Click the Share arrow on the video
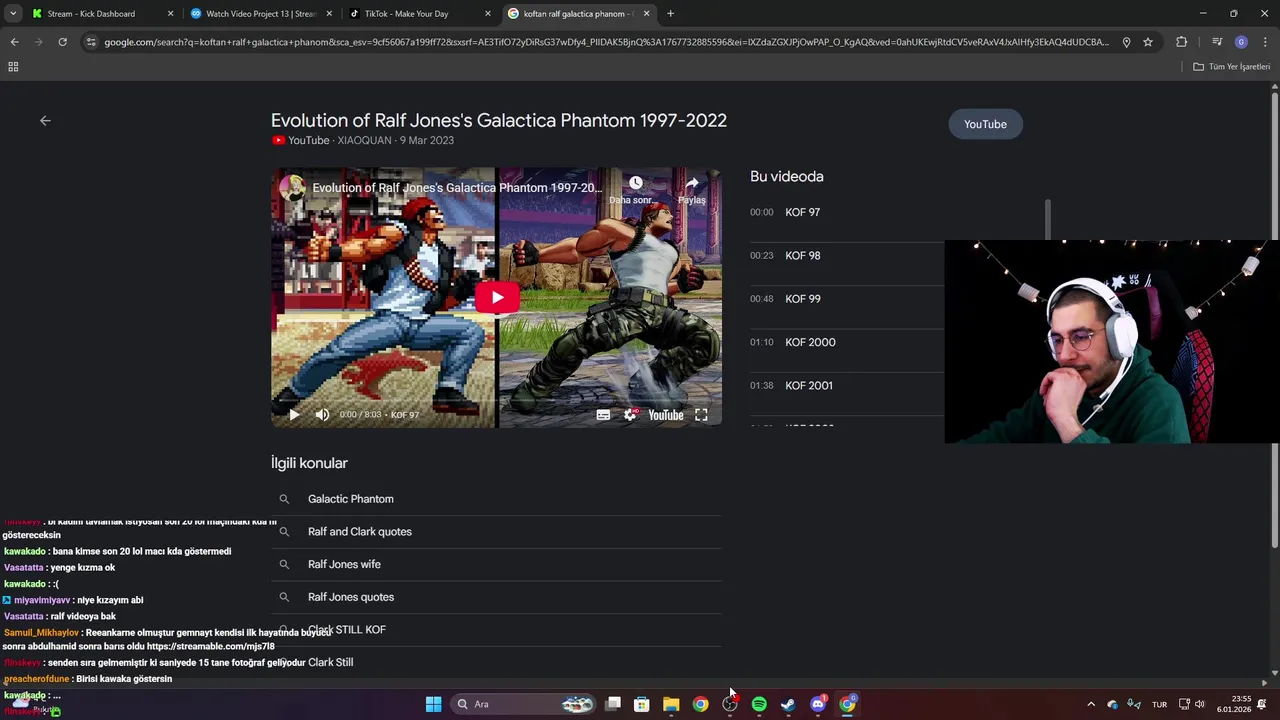 click(692, 183)
